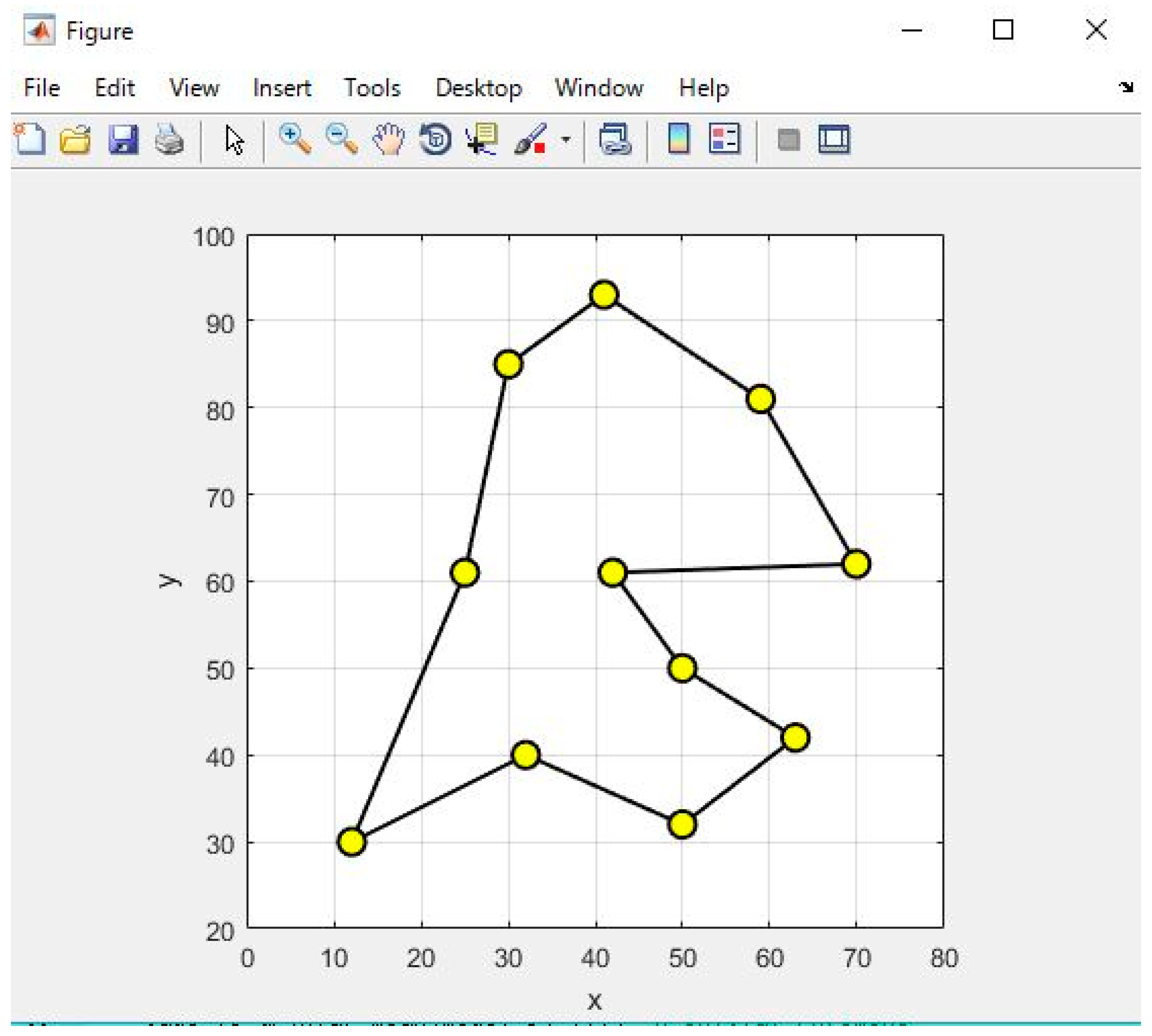
Task: Select the Rotate 3D tool
Action: (436, 139)
